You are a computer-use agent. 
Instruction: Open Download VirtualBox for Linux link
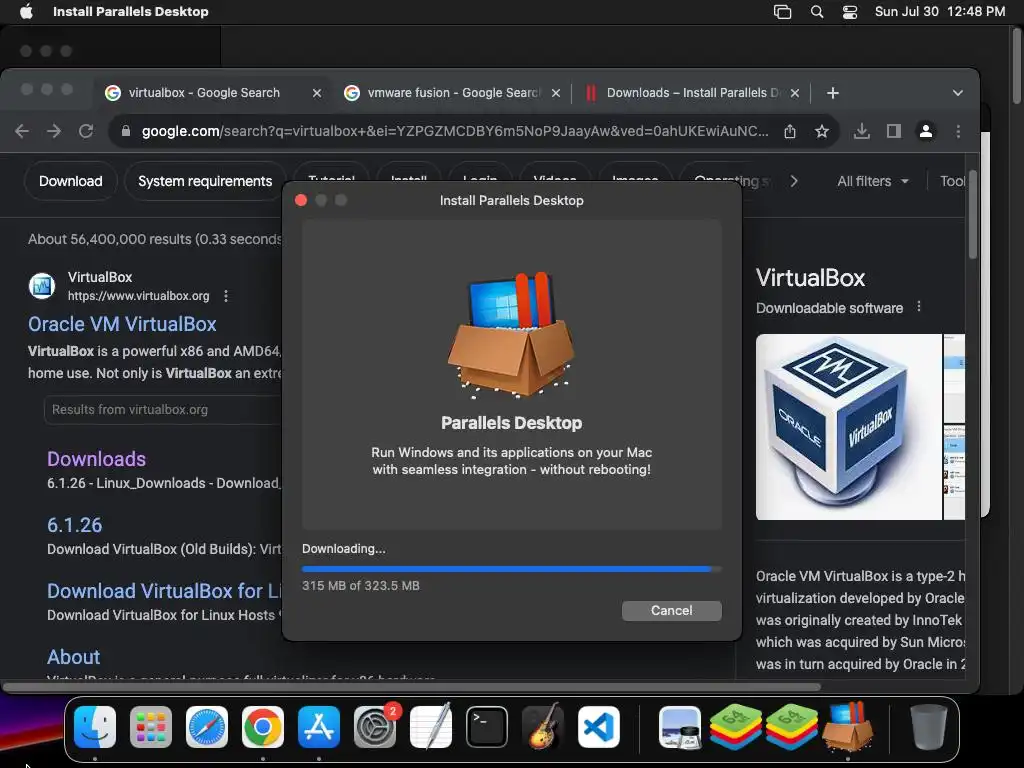[165, 591]
